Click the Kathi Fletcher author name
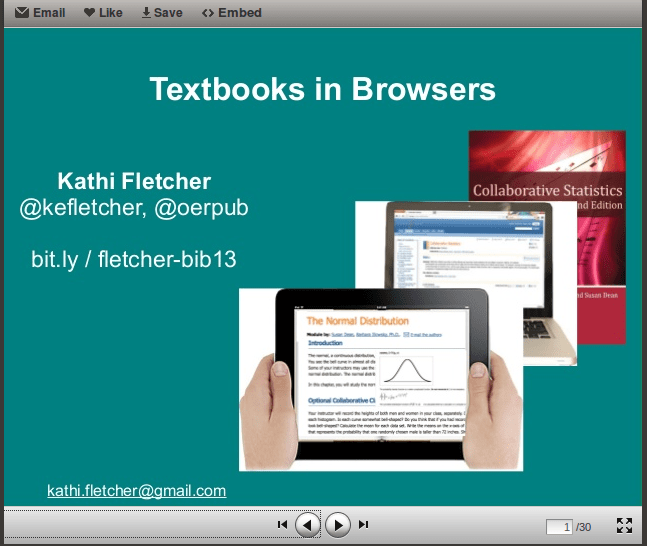The height and width of the screenshot is (546, 647). click(x=134, y=181)
